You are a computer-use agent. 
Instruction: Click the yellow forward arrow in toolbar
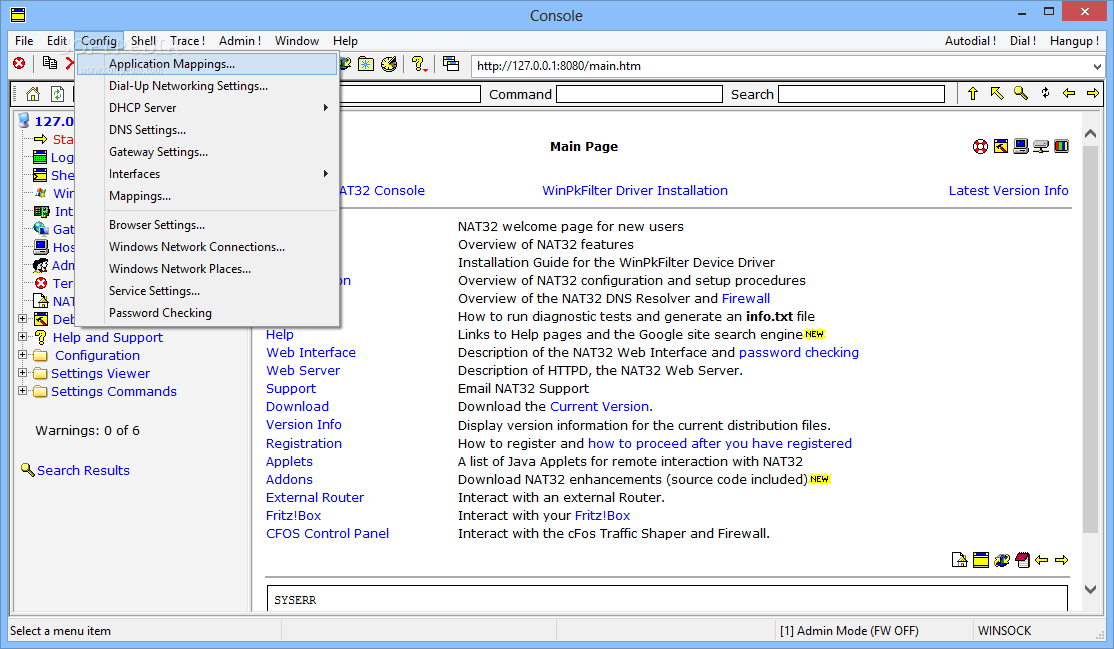(1093, 93)
